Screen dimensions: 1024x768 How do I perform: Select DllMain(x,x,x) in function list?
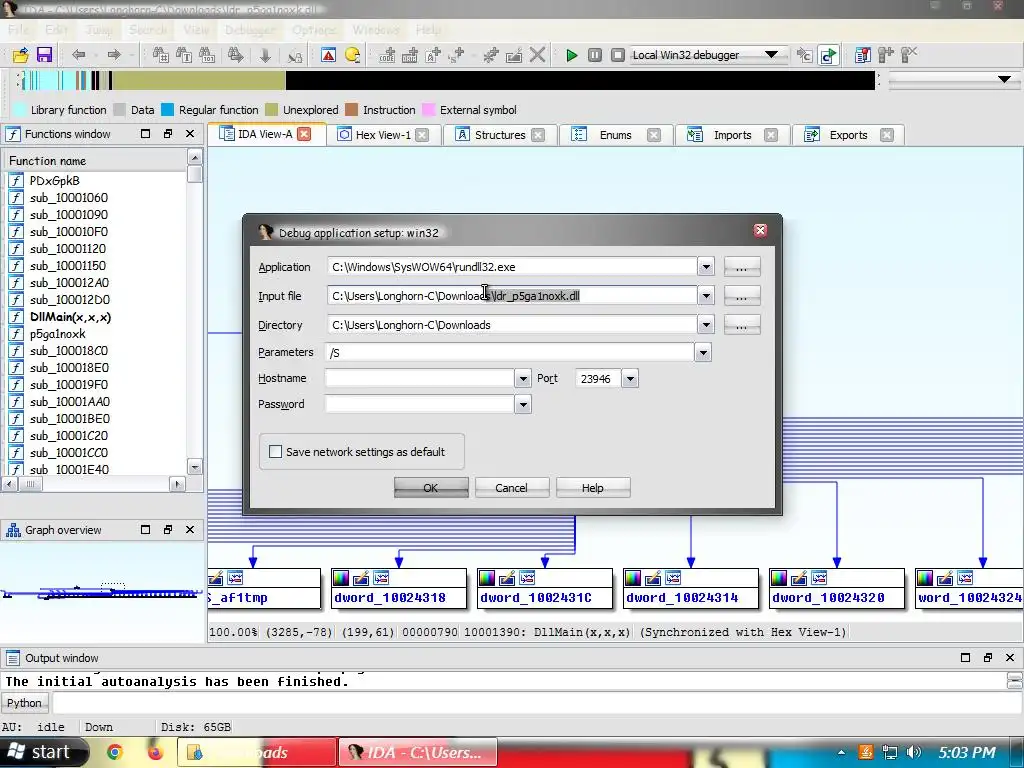[71, 317]
